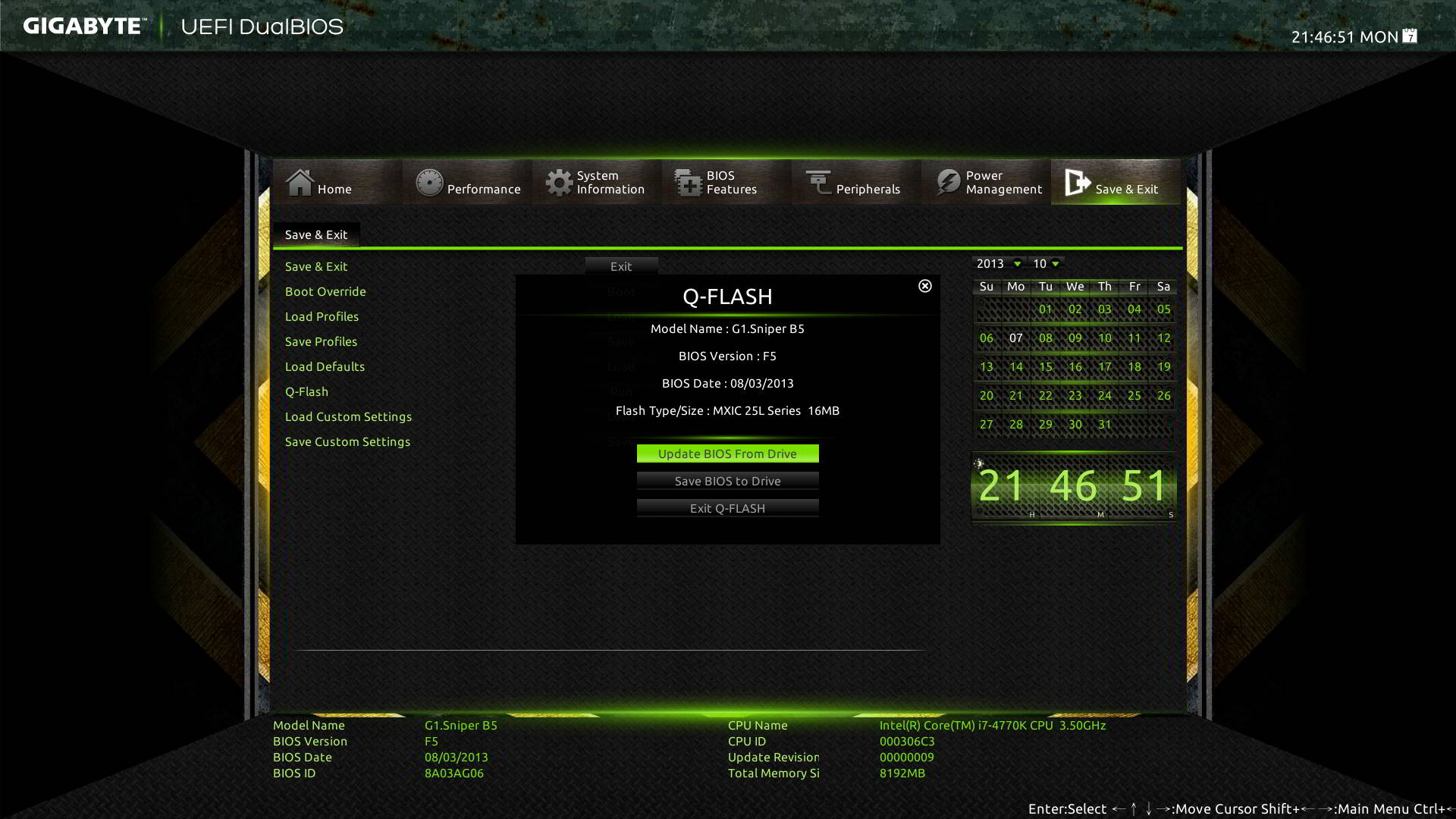Screen dimensions: 1456x819
Task: Open the year 2013 dropdown
Action: pos(998,263)
